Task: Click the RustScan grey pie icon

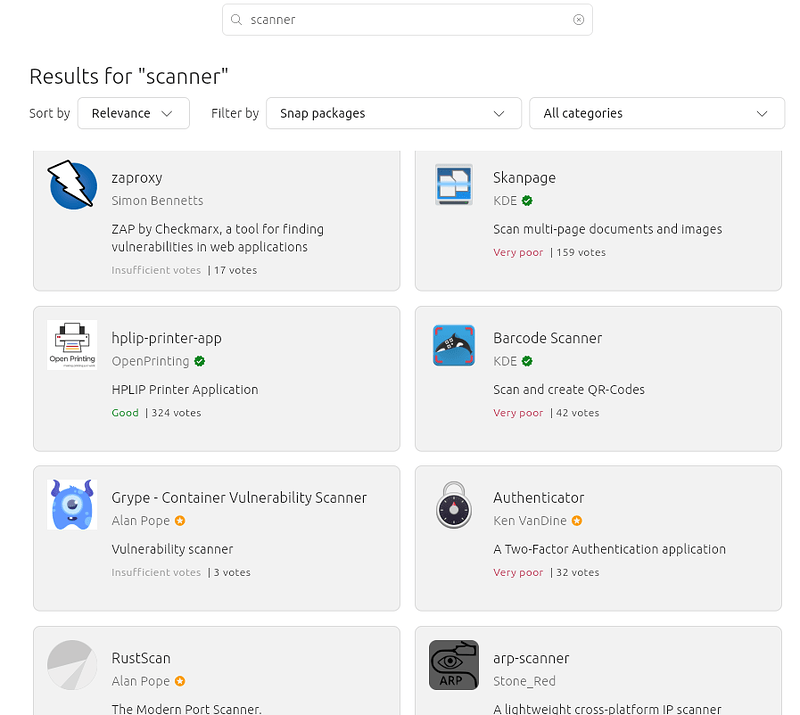Action: [72, 665]
